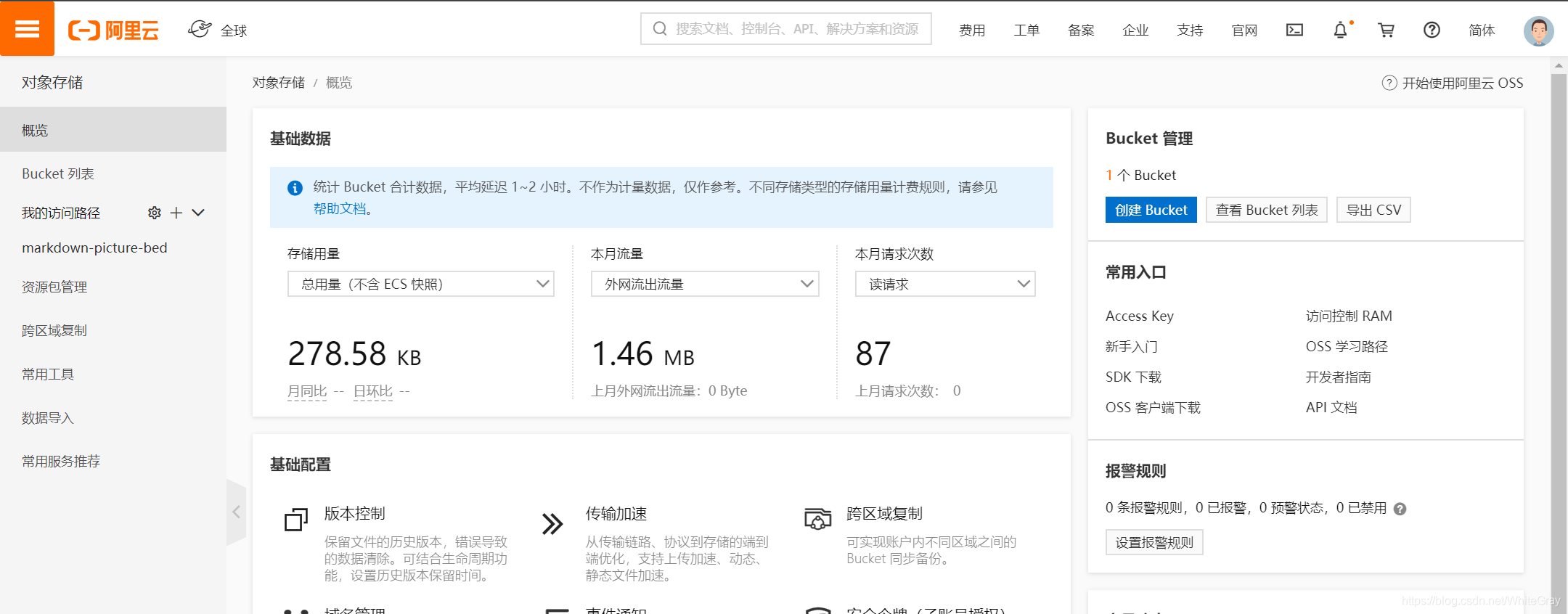Focus the top search input field
Image resolution: width=1568 pixels, height=614 pixels.
(786, 29)
